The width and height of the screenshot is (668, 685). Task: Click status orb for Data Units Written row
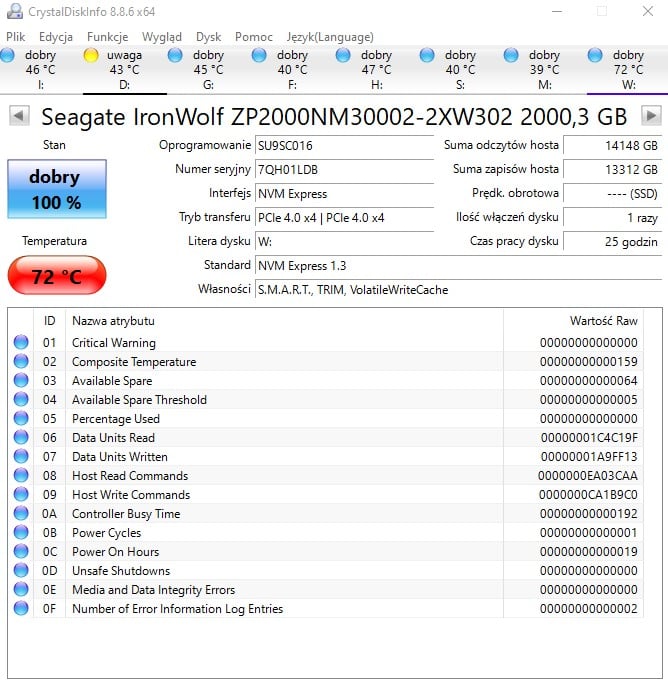pyautogui.click(x=21, y=457)
